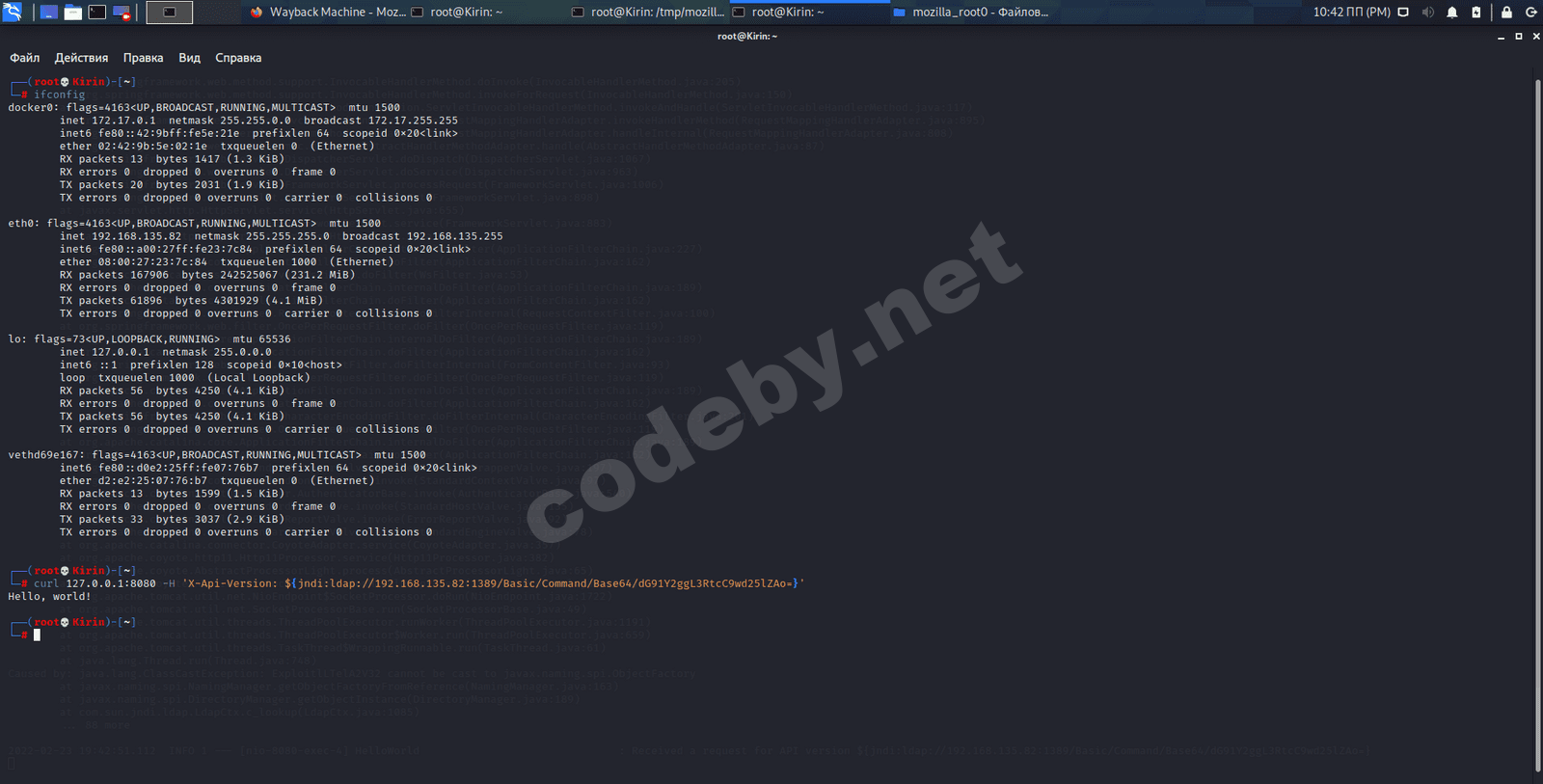Click the terminal vertical scrollbar
Screen dimensions: 1543x784
[x=1538, y=424]
